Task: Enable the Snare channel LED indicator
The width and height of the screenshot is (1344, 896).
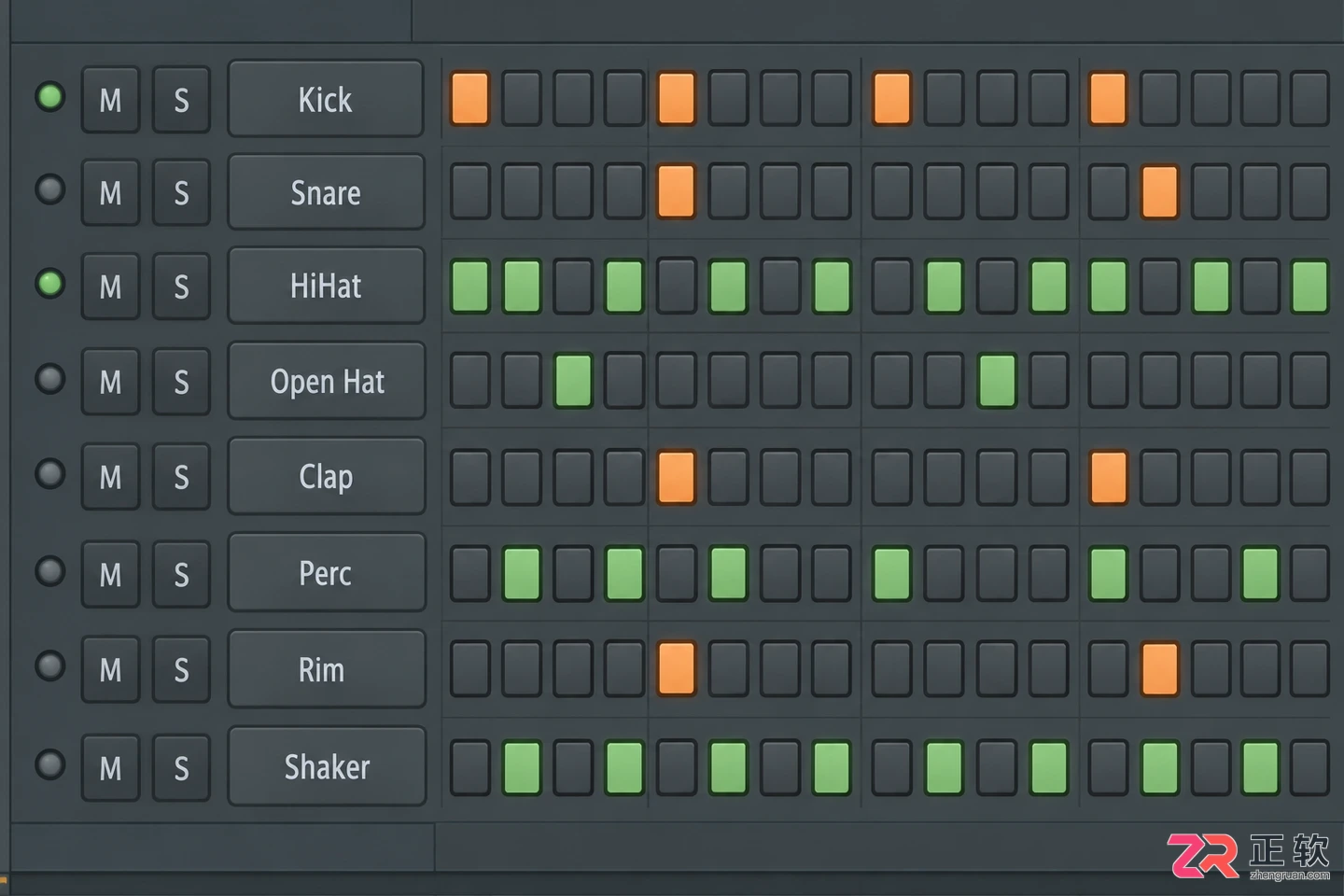Action: pos(49,189)
